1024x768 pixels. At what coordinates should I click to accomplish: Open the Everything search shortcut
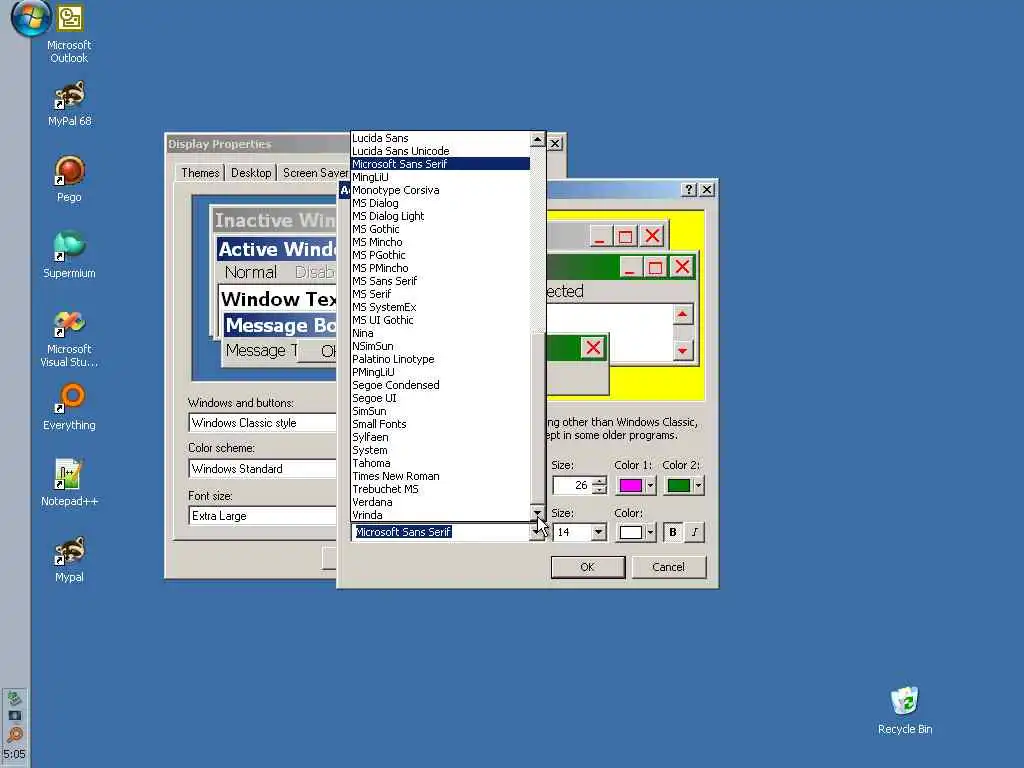[x=69, y=407]
